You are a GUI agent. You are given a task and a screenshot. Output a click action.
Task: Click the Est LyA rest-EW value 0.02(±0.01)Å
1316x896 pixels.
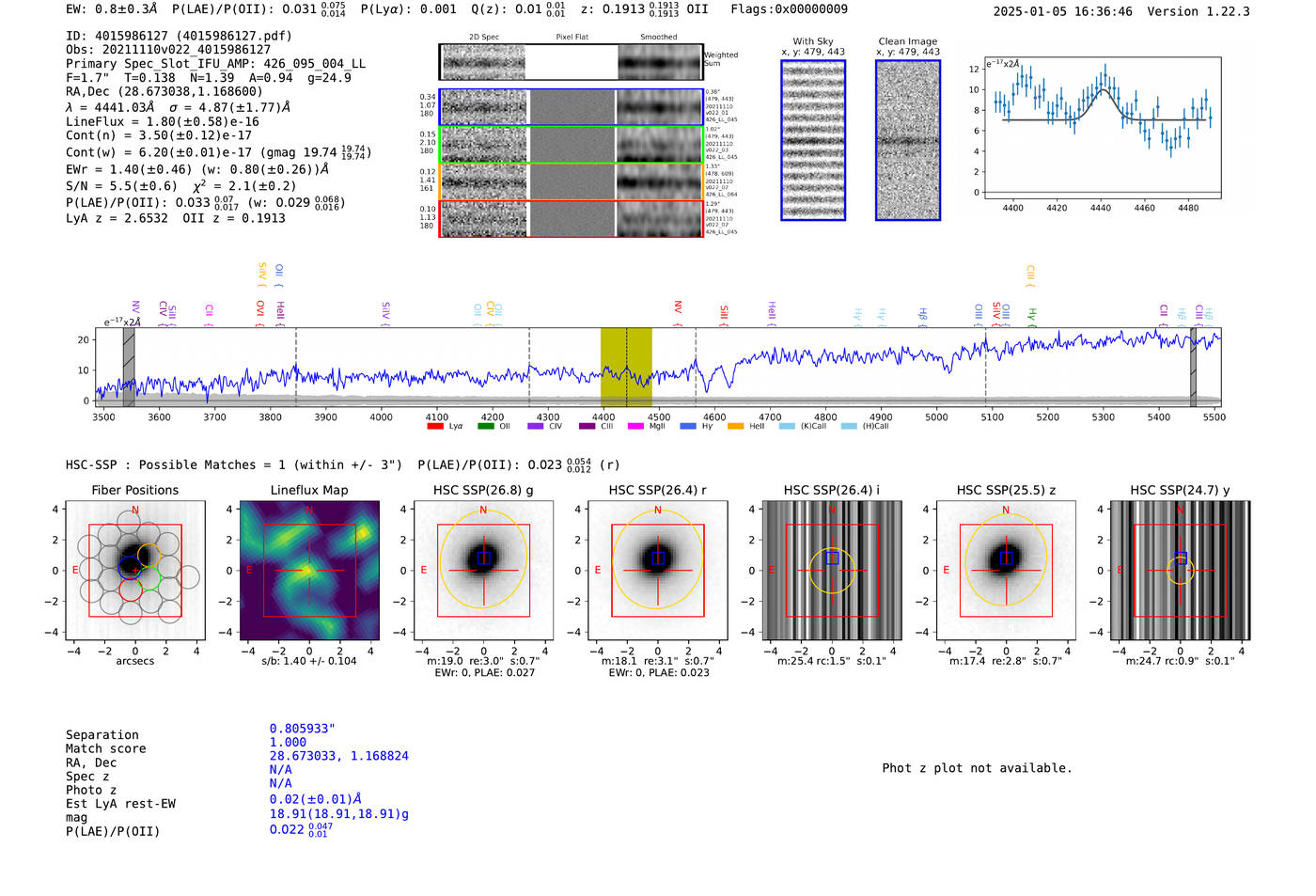[x=316, y=799]
